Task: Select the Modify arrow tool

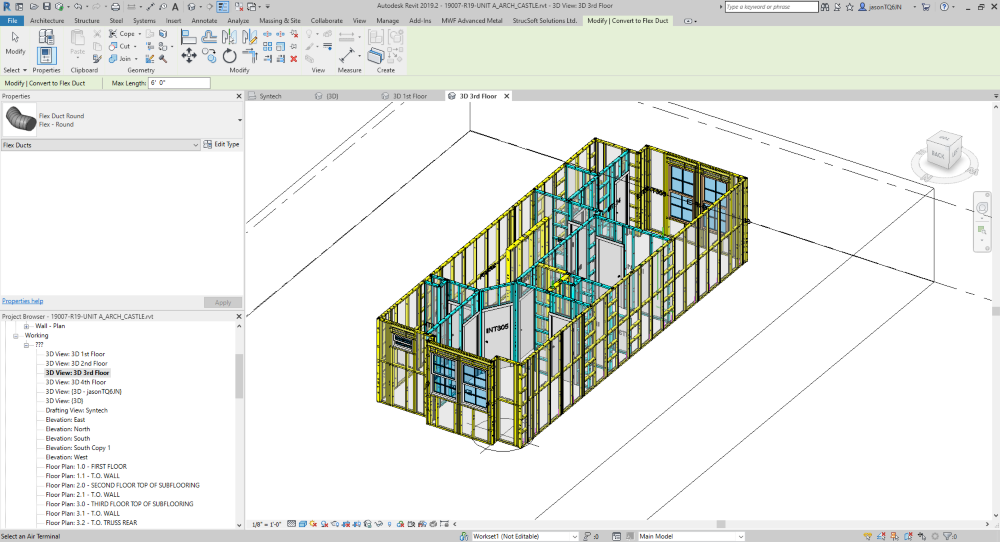Action: (15, 41)
